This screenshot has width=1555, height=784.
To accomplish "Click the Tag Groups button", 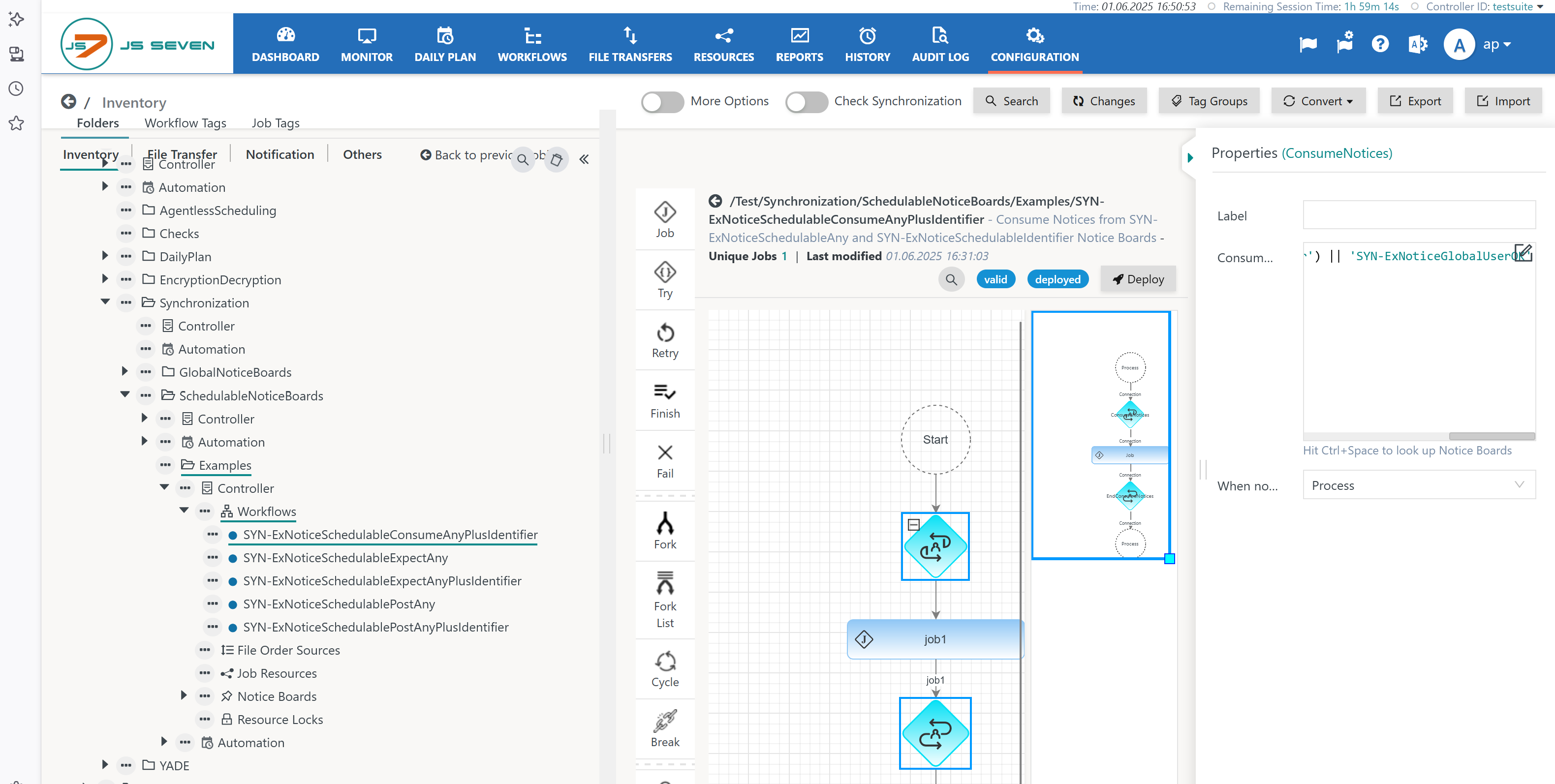I will pyautogui.click(x=1209, y=101).
